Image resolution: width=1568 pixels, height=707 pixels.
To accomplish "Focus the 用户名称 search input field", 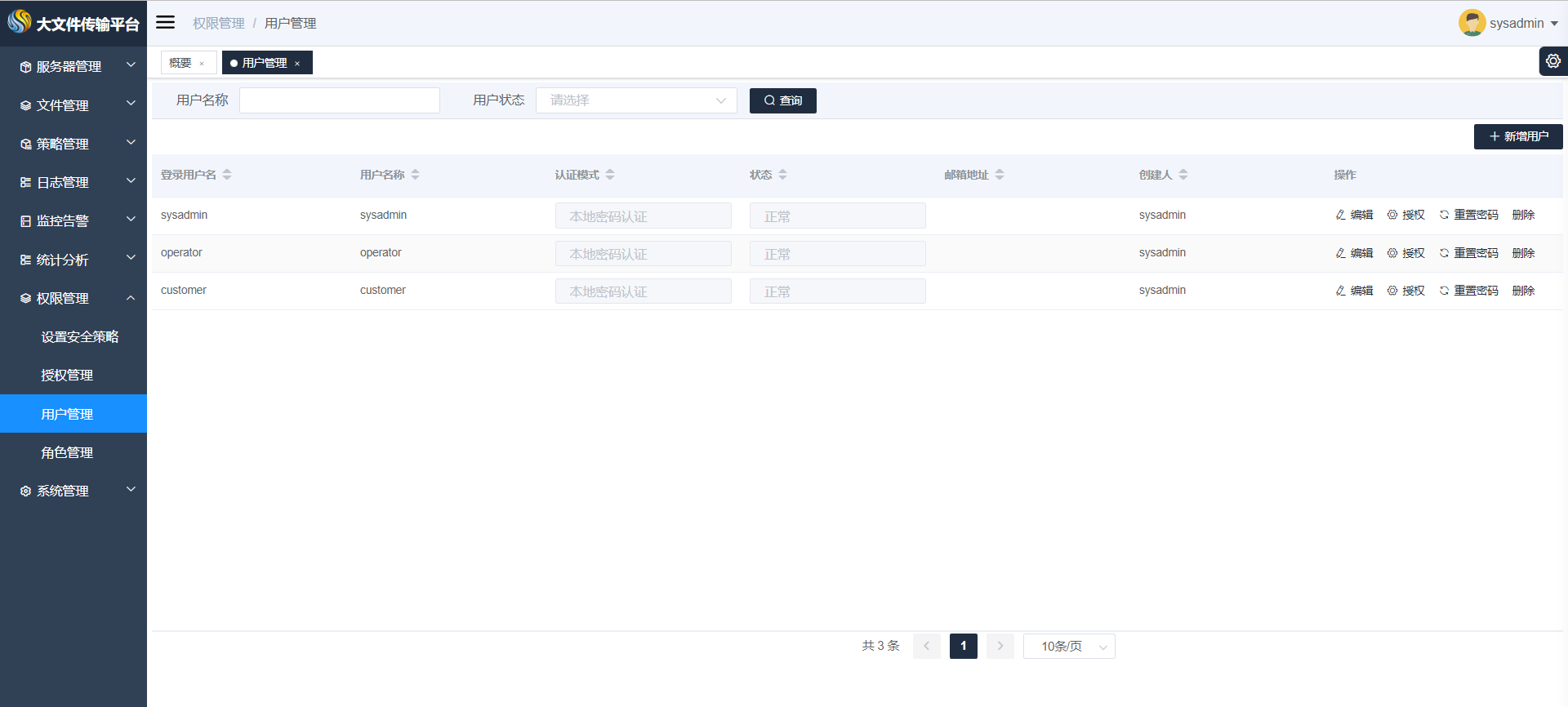I will point(339,100).
